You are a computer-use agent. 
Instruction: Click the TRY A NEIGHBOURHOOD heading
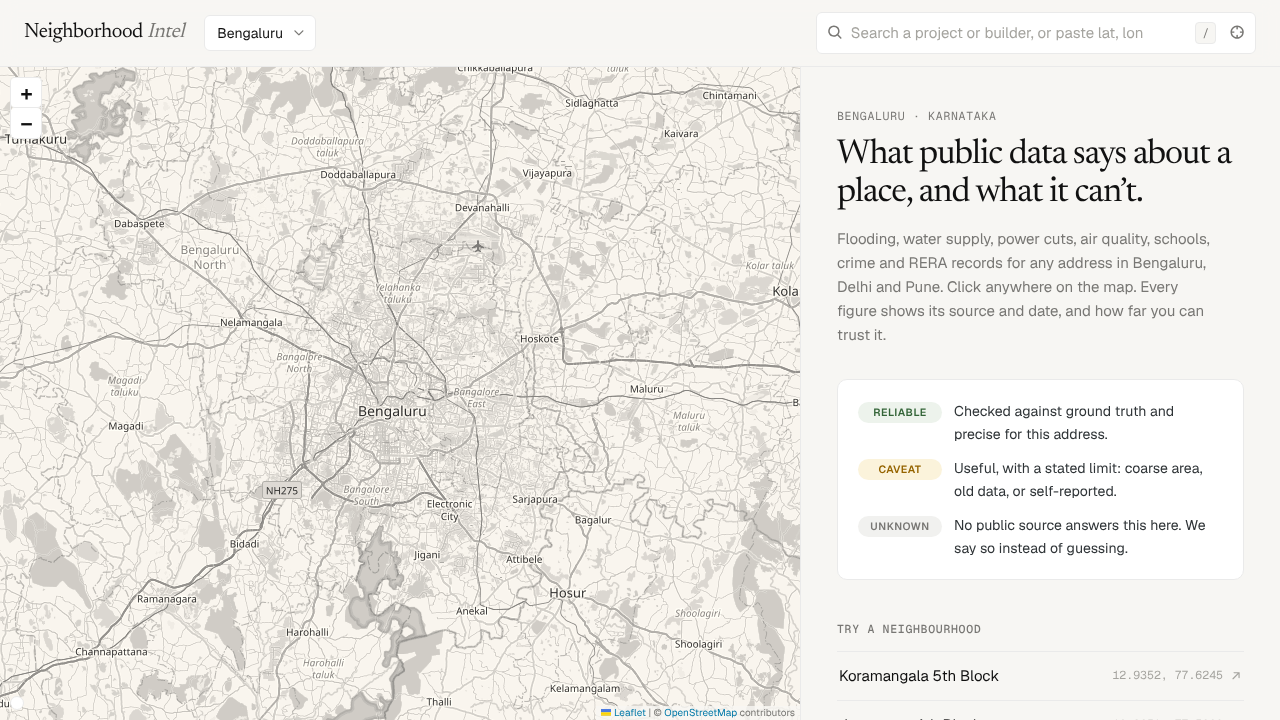[909, 629]
